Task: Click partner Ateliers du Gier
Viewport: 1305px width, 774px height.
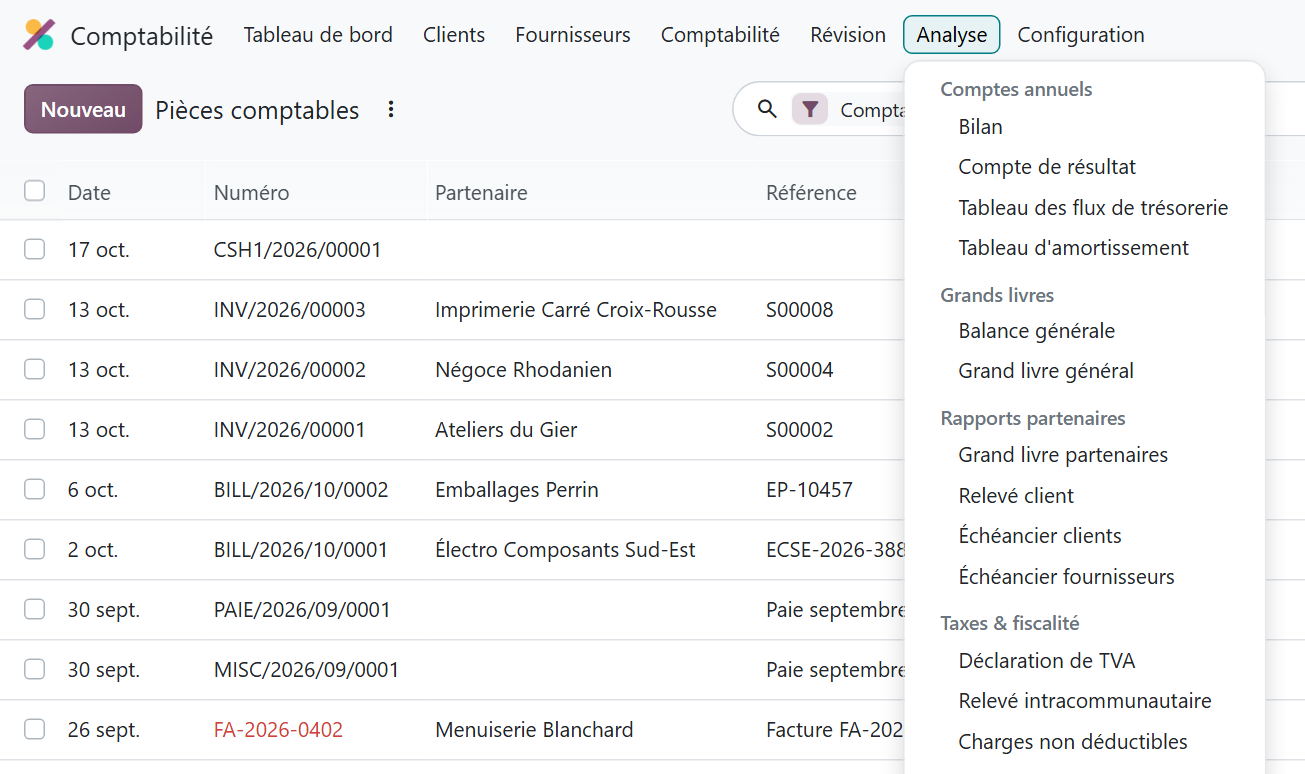Action: [506, 430]
